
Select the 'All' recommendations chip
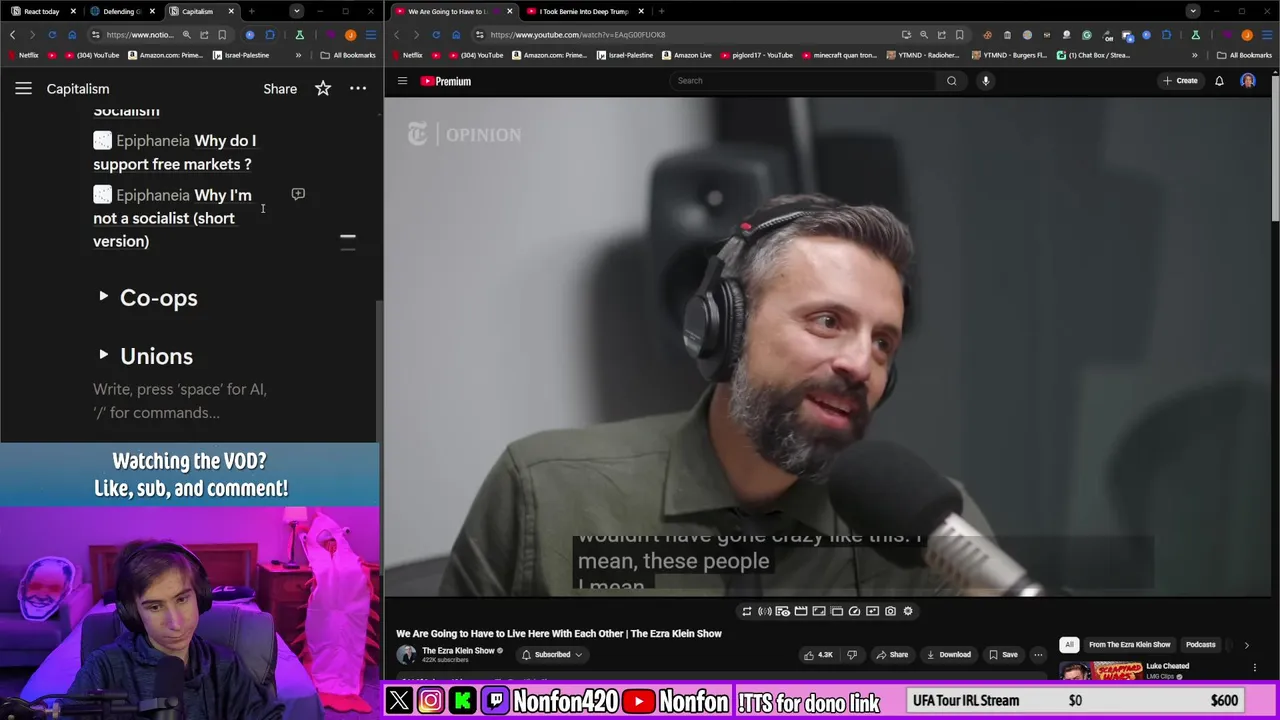coord(1069,645)
